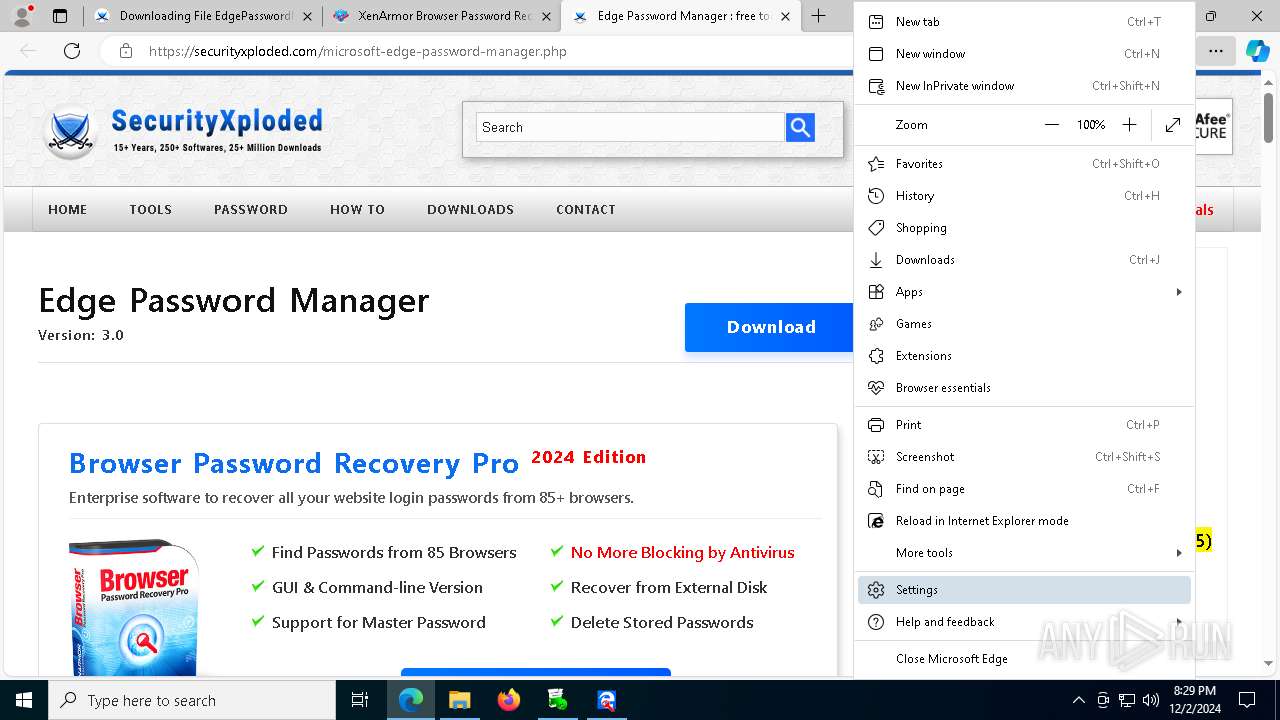Open the HOW TO navigation link
1280x720 pixels.
357,210
